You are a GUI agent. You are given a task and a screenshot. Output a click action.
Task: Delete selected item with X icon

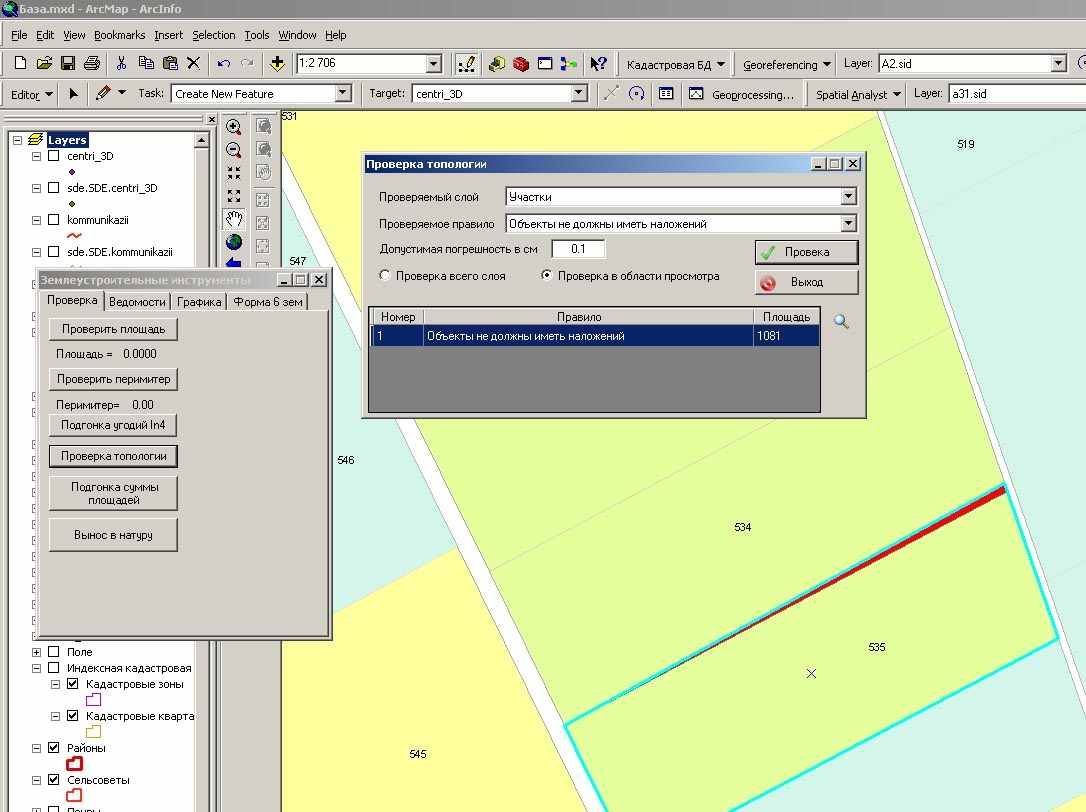coord(194,63)
